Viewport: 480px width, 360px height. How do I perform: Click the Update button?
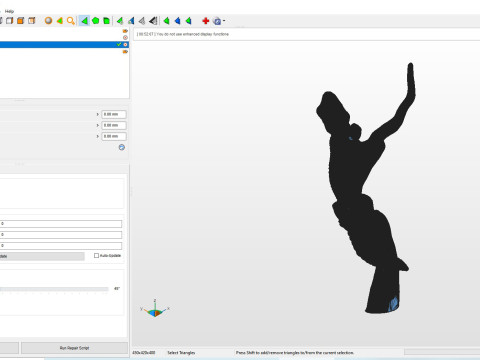click(x=42, y=256)
